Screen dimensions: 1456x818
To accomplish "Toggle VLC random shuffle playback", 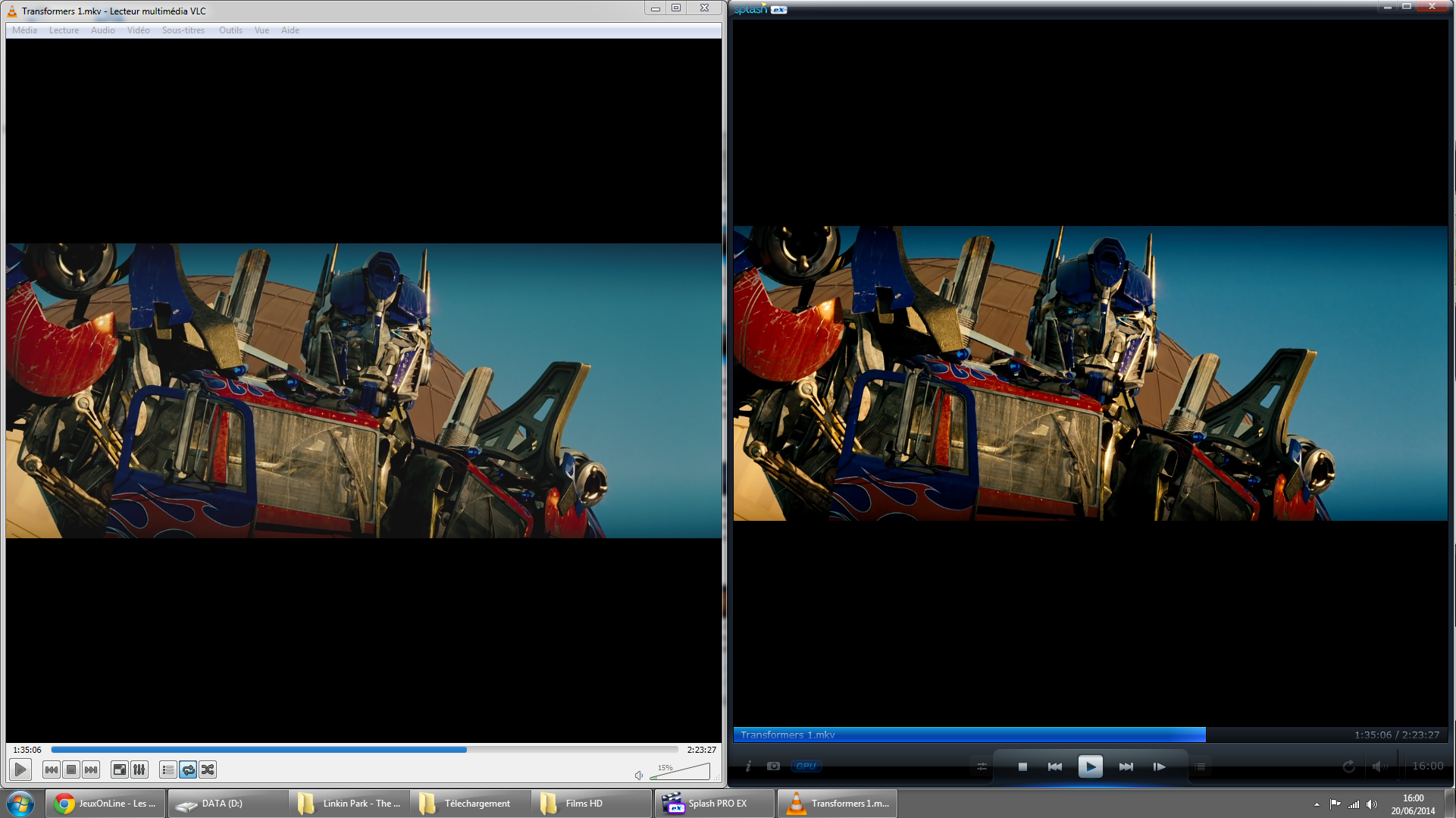I will 208,769.
